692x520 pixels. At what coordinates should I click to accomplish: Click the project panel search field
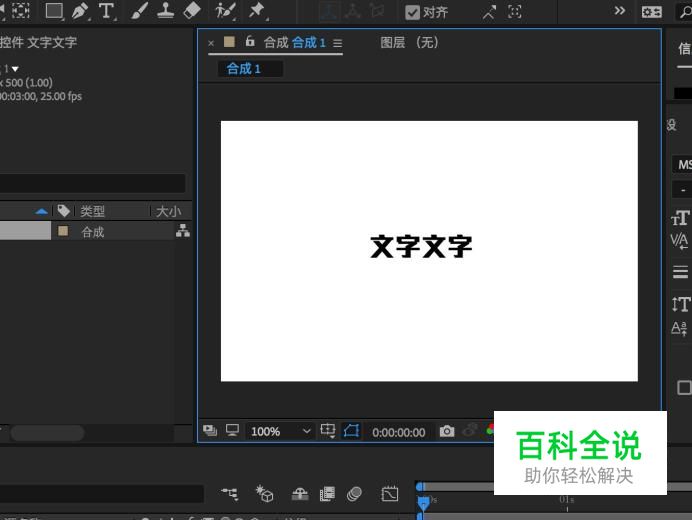click(x=92, y=183)
